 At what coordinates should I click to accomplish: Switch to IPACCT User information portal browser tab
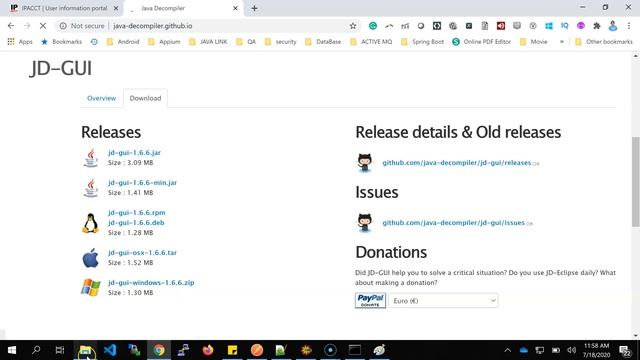point(64,8)
